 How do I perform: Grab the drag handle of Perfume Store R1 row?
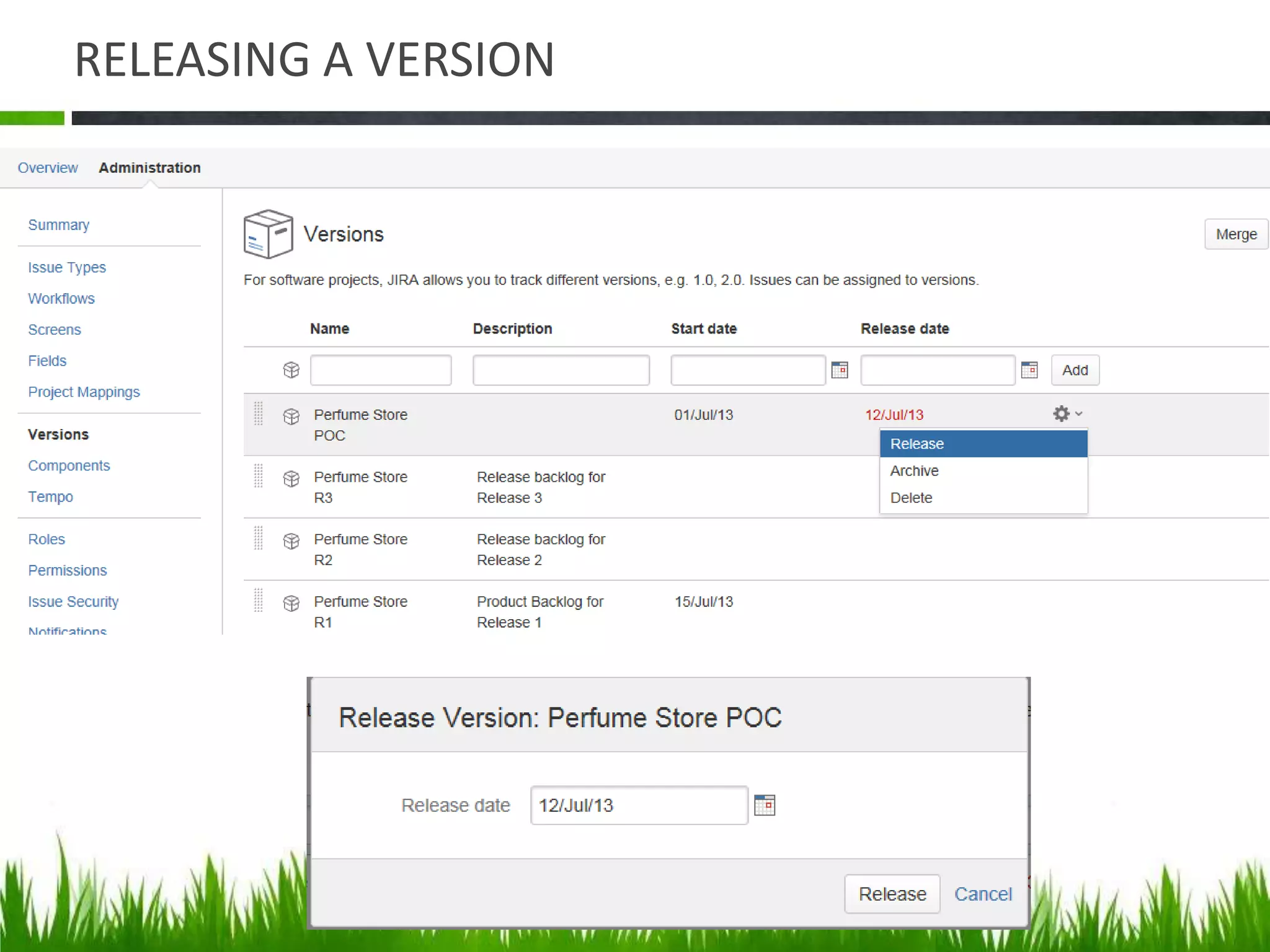tap(259, 599)
